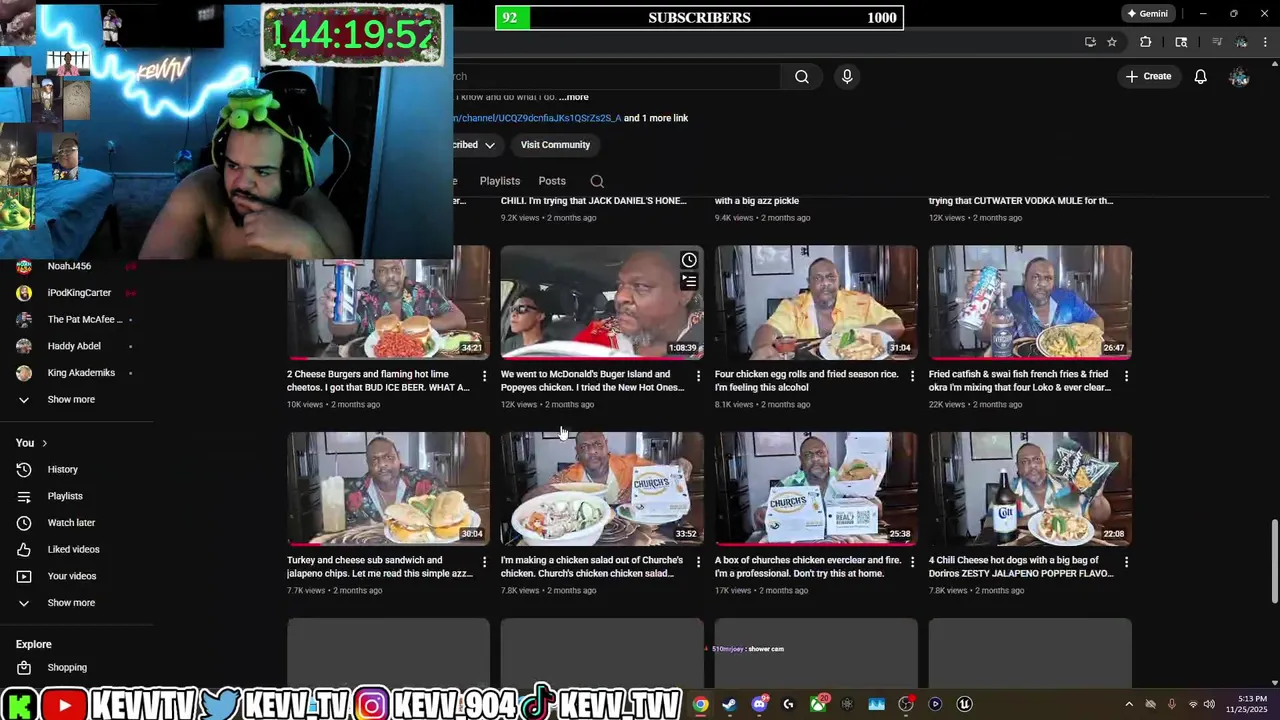
Task: Open Subscribed dropdown on the channel
Action: coord(475,145)
